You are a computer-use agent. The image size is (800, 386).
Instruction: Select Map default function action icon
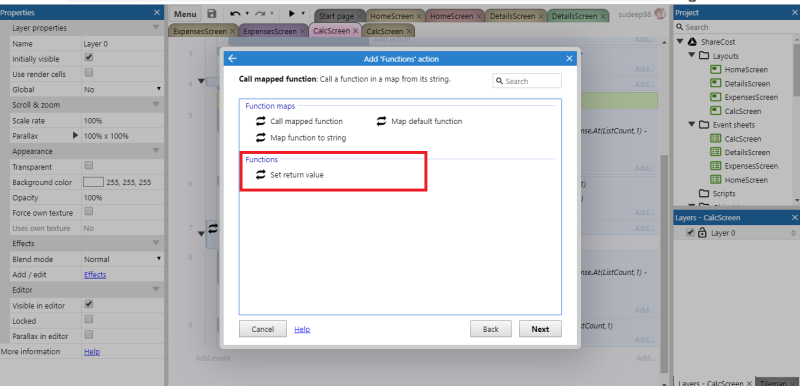(382, 121)
